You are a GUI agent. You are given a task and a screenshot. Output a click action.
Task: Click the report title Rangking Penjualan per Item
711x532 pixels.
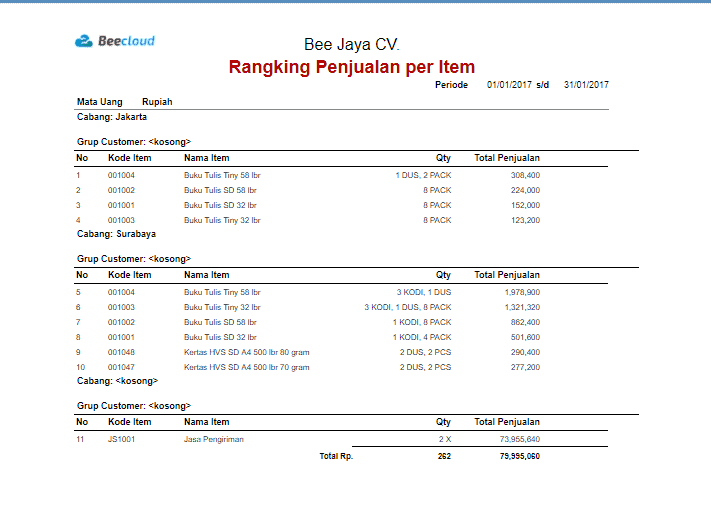(351, 67)
